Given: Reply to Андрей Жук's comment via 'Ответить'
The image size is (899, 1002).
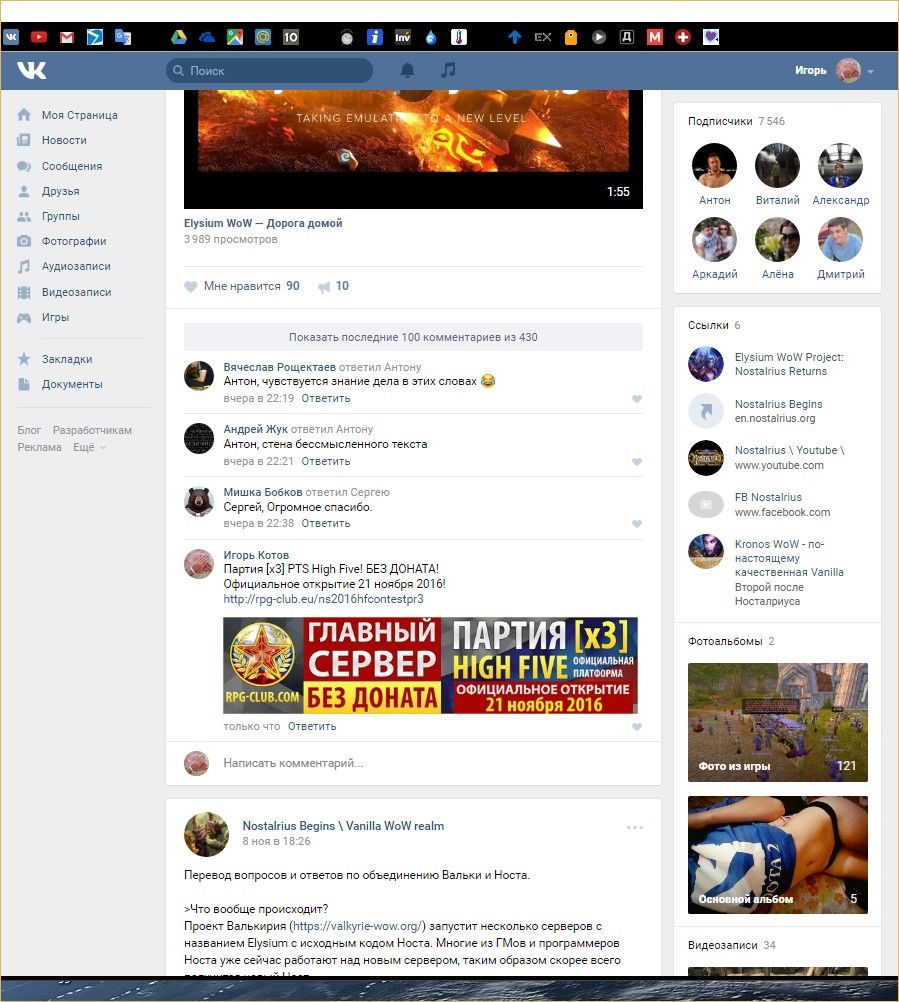Looking at the screenshot, I should click(326, 461).
